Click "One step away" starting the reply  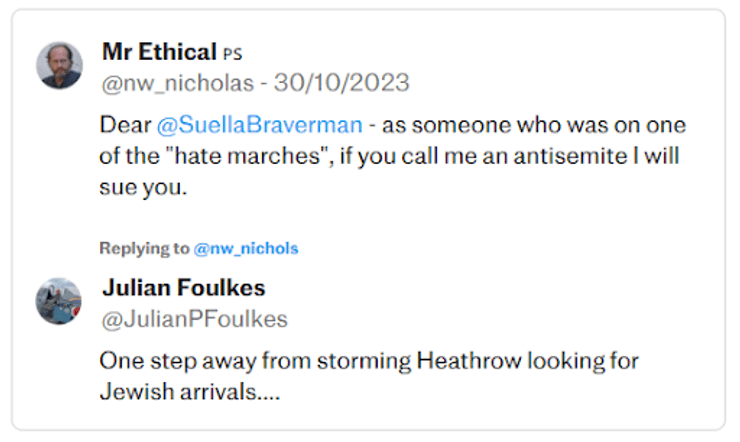coord(168,360)
